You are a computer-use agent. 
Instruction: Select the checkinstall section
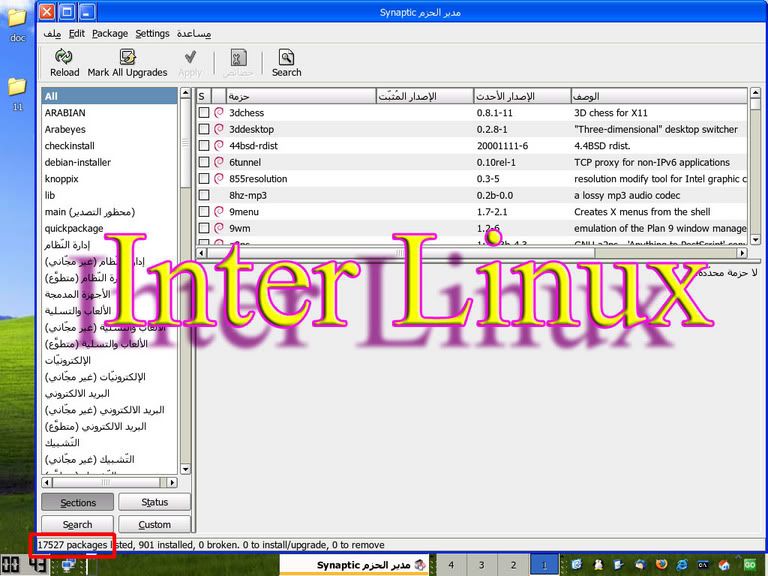tap(109, 145)
